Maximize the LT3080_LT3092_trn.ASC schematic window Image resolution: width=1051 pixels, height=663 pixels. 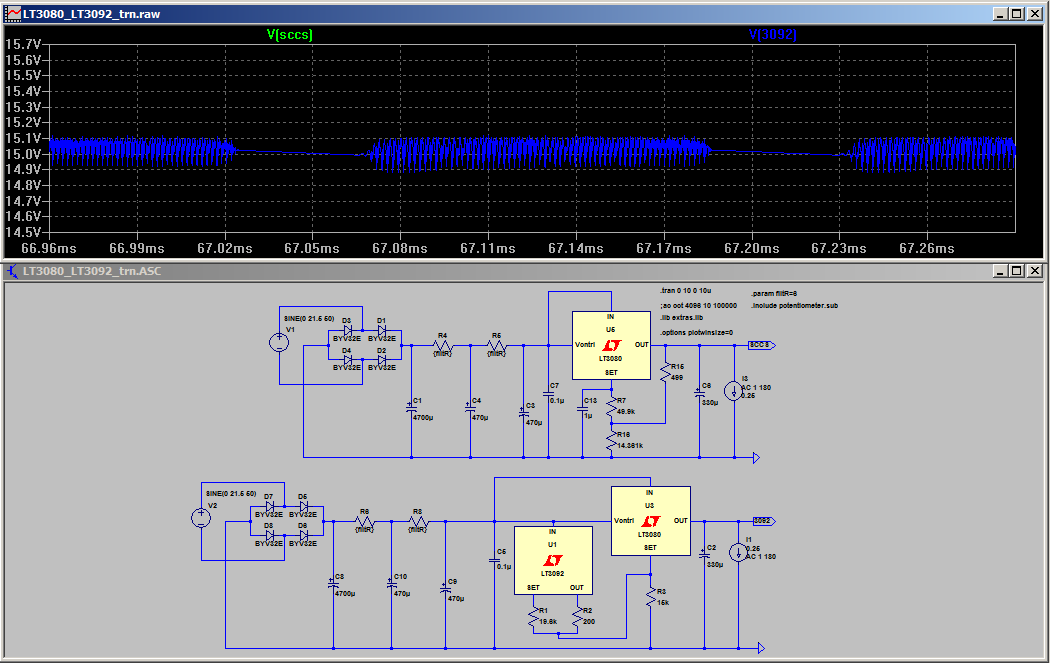1017,271
